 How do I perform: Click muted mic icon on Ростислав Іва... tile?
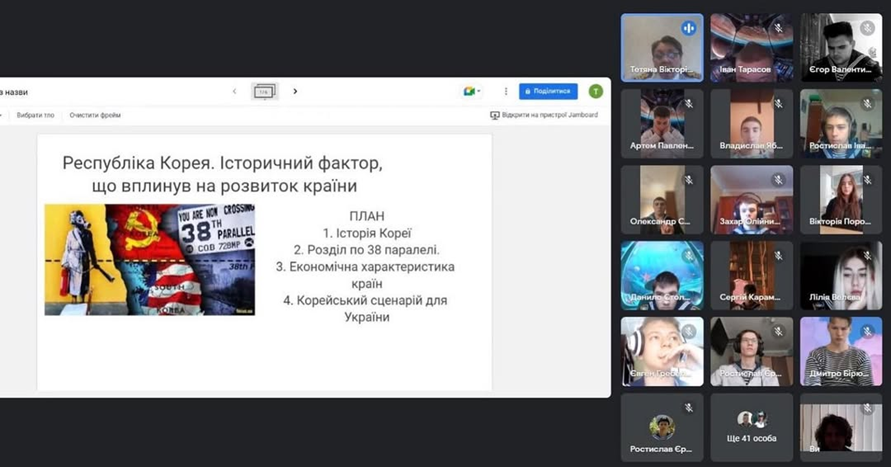tap(867, 103)
